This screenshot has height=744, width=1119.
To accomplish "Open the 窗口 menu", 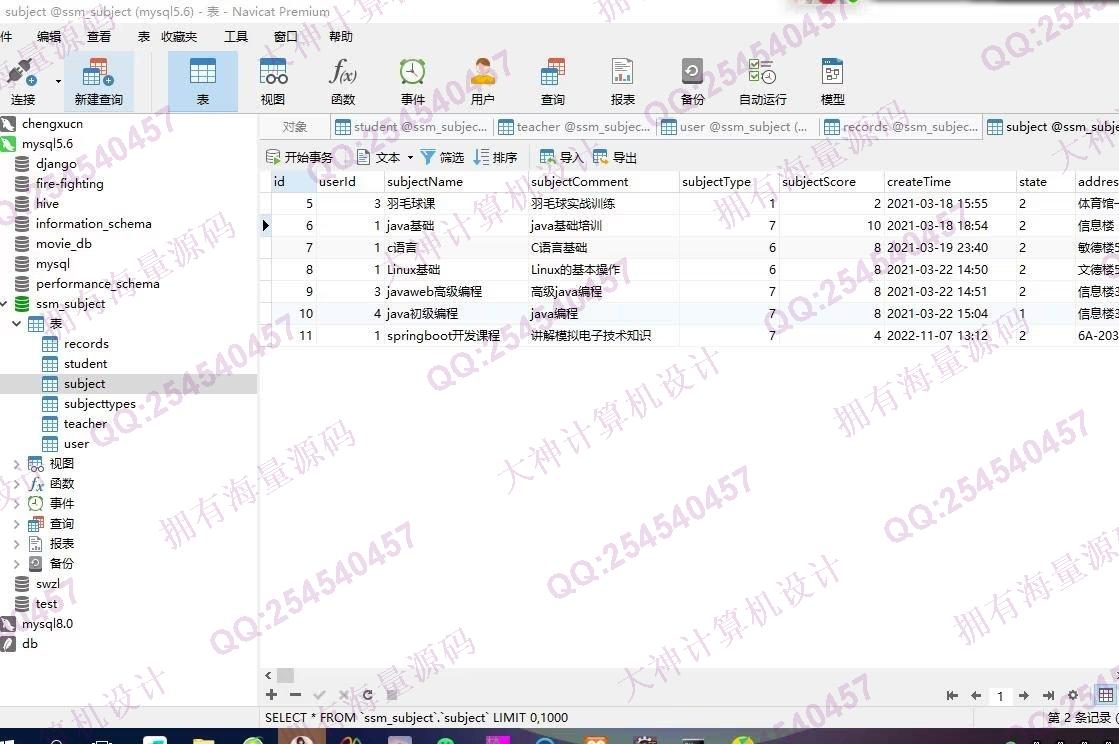I will pyautogui.click(x=285, y=36).
